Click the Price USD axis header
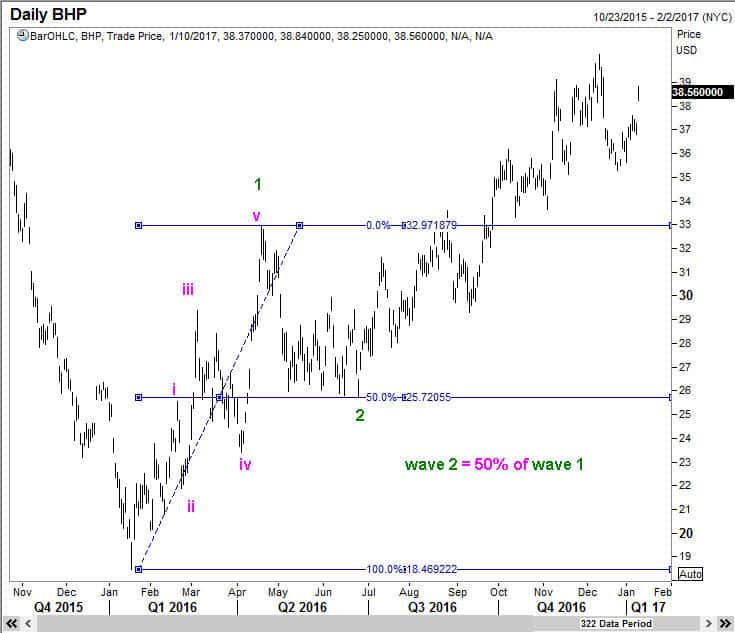This screenshot has width=735, height=633. pyautogui.click(x=688, y=42)
